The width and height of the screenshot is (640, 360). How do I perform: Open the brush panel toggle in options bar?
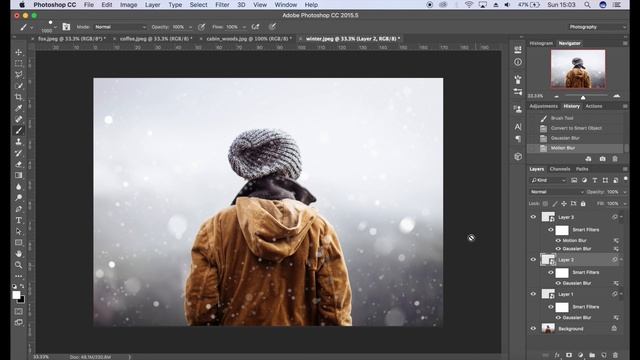[x=66, y=27]
